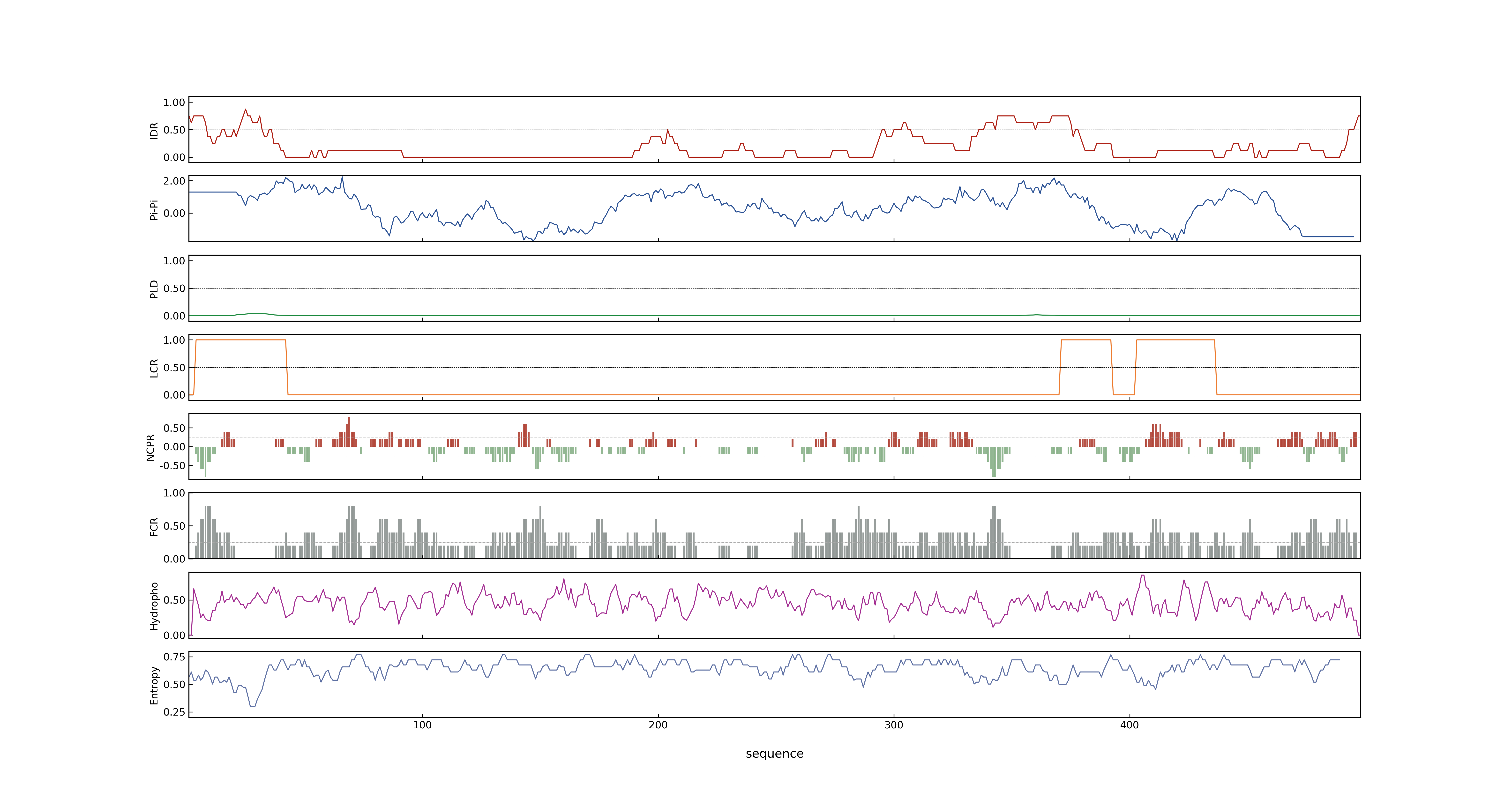Screen dimensions: 1512x806
Task: Click the -0.50 tick of the NCPR panel
Action: pos(172,466)
